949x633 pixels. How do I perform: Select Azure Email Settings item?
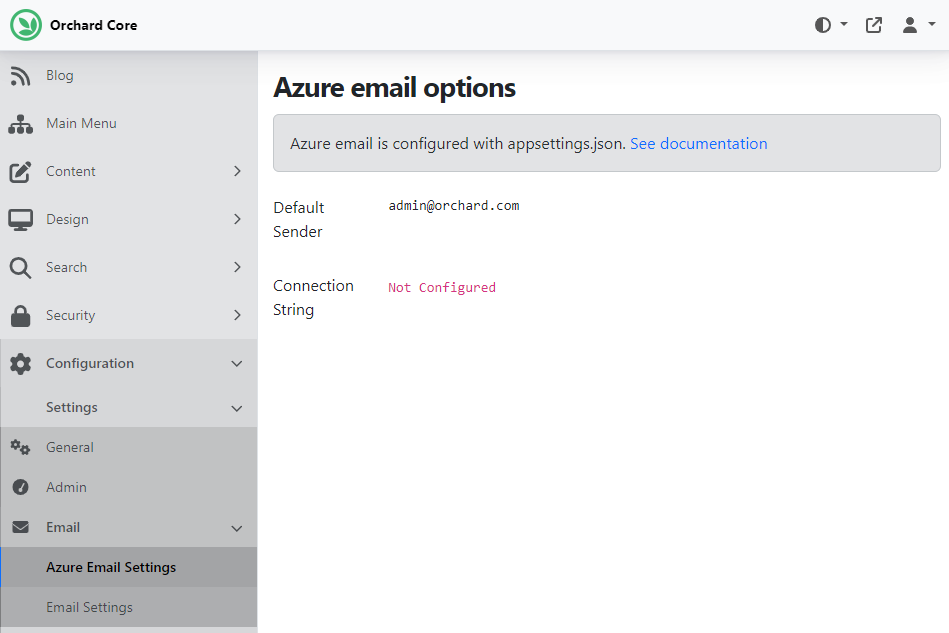pyautogui.click(x=111, y=567)
